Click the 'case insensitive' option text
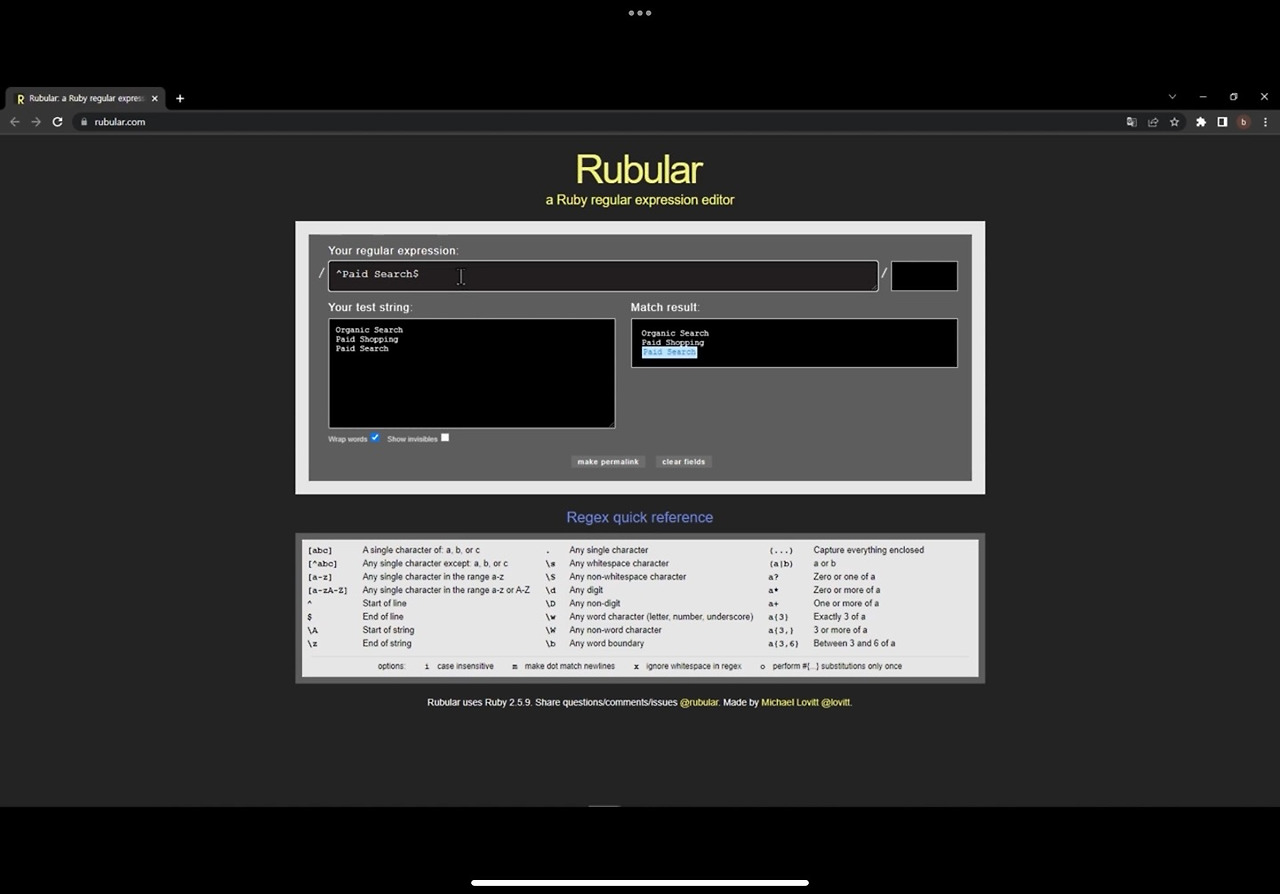This screenshot has height=894, width=1280. pyautogui.click(x=465, y=666)
